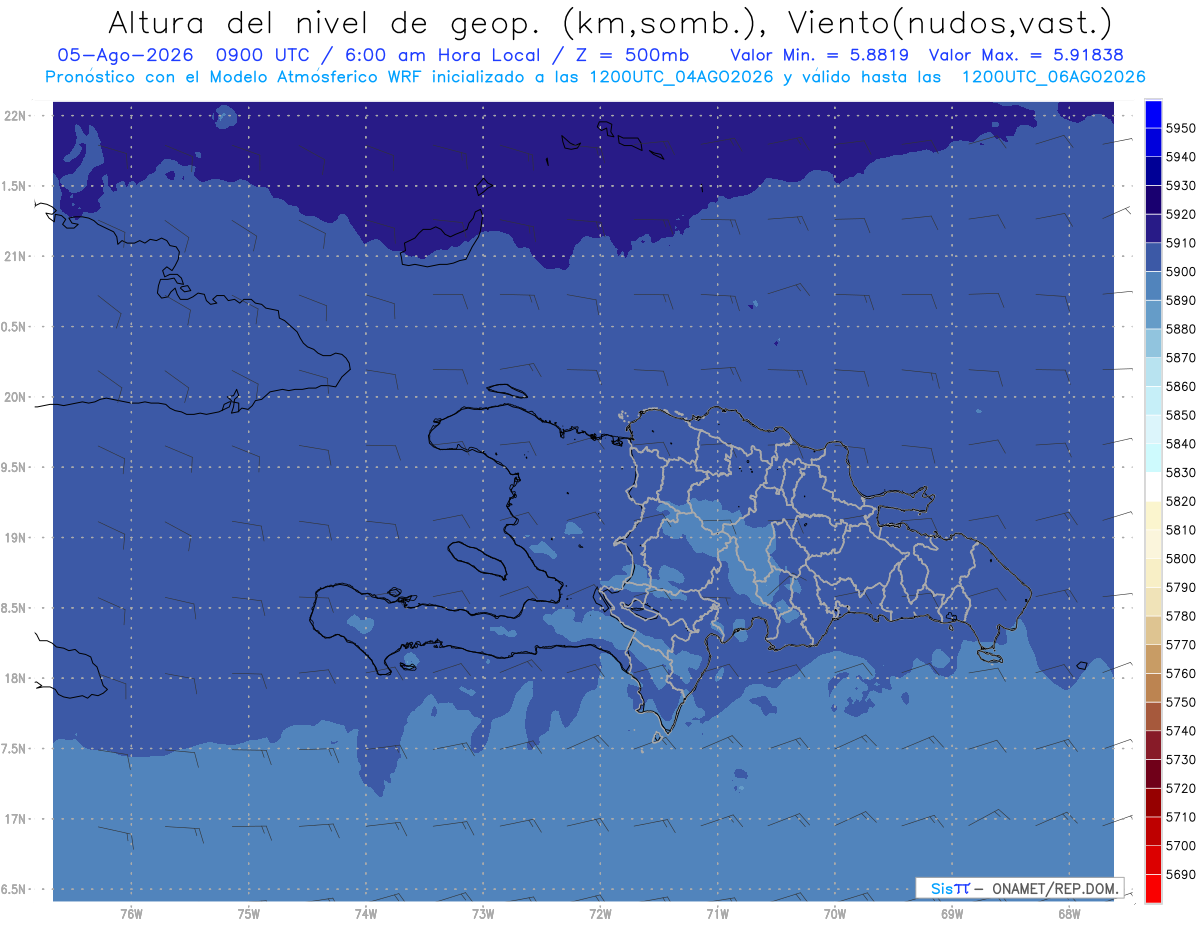This screenshot has width=1200, height=927.
Task: Click the '73W' longitude label
Action: pos(483,913)
